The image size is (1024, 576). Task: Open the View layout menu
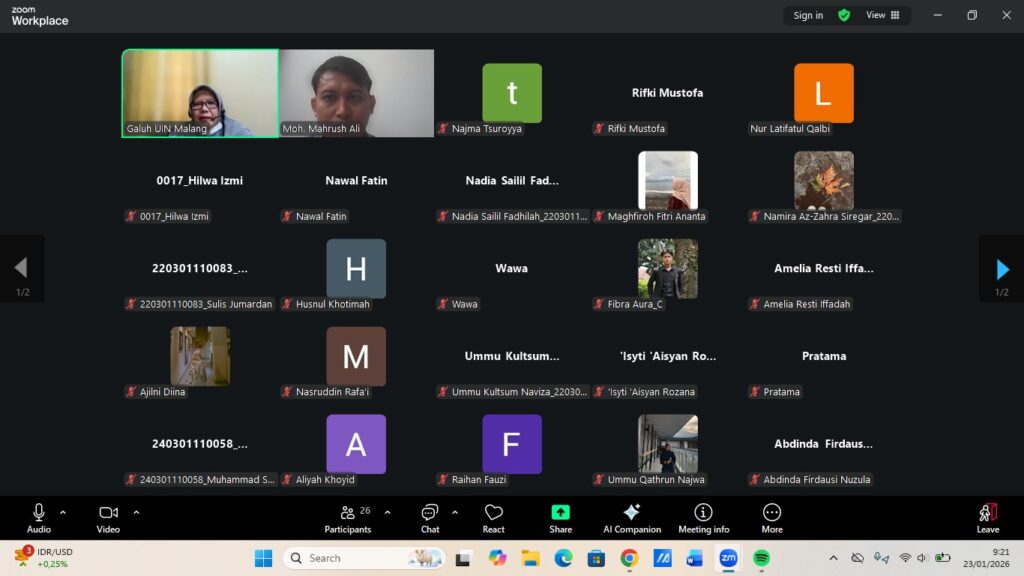tap(882, 15)
